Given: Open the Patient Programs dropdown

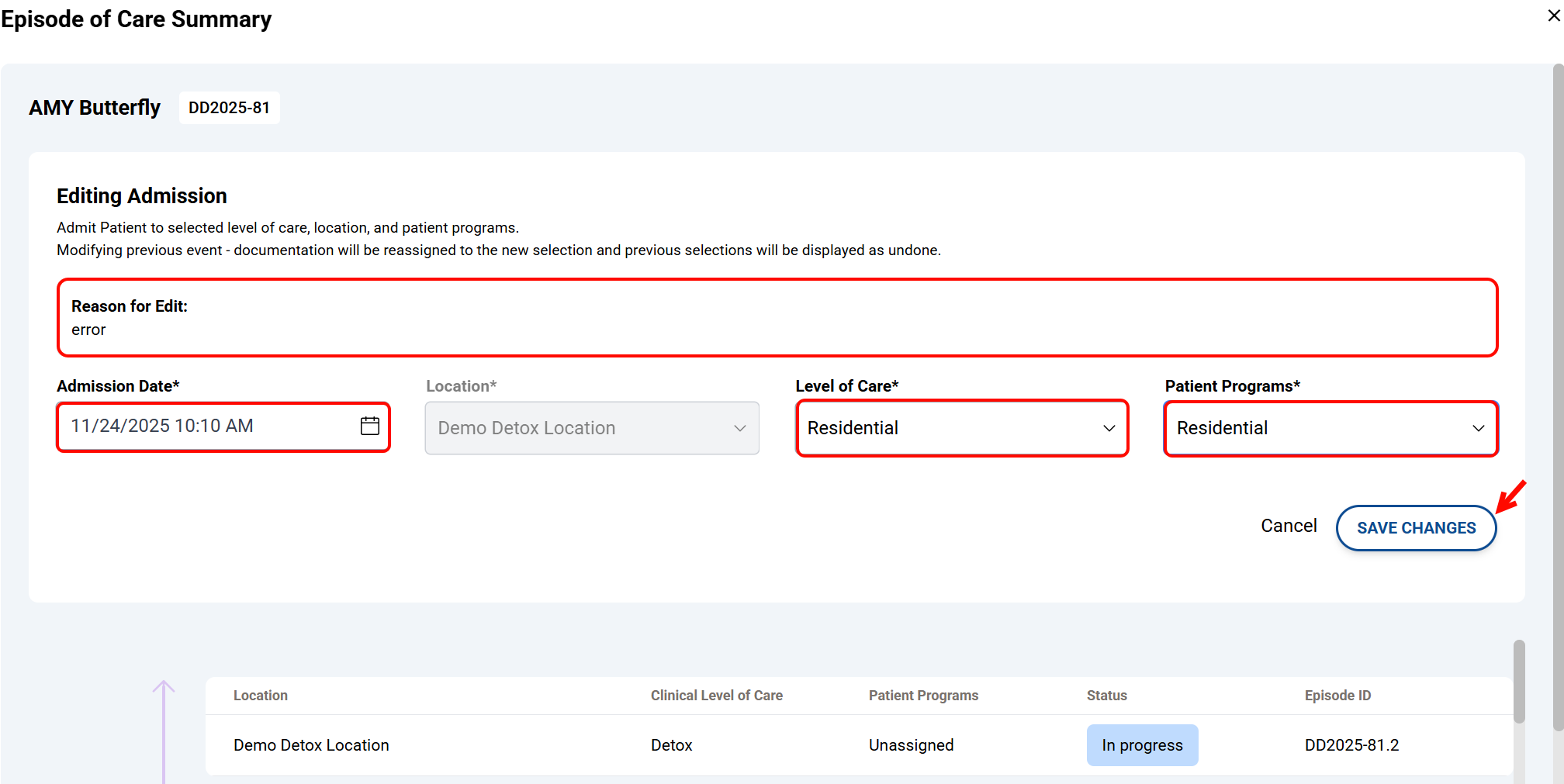Looking at the screenshot, I should (x=1330, y=428).
